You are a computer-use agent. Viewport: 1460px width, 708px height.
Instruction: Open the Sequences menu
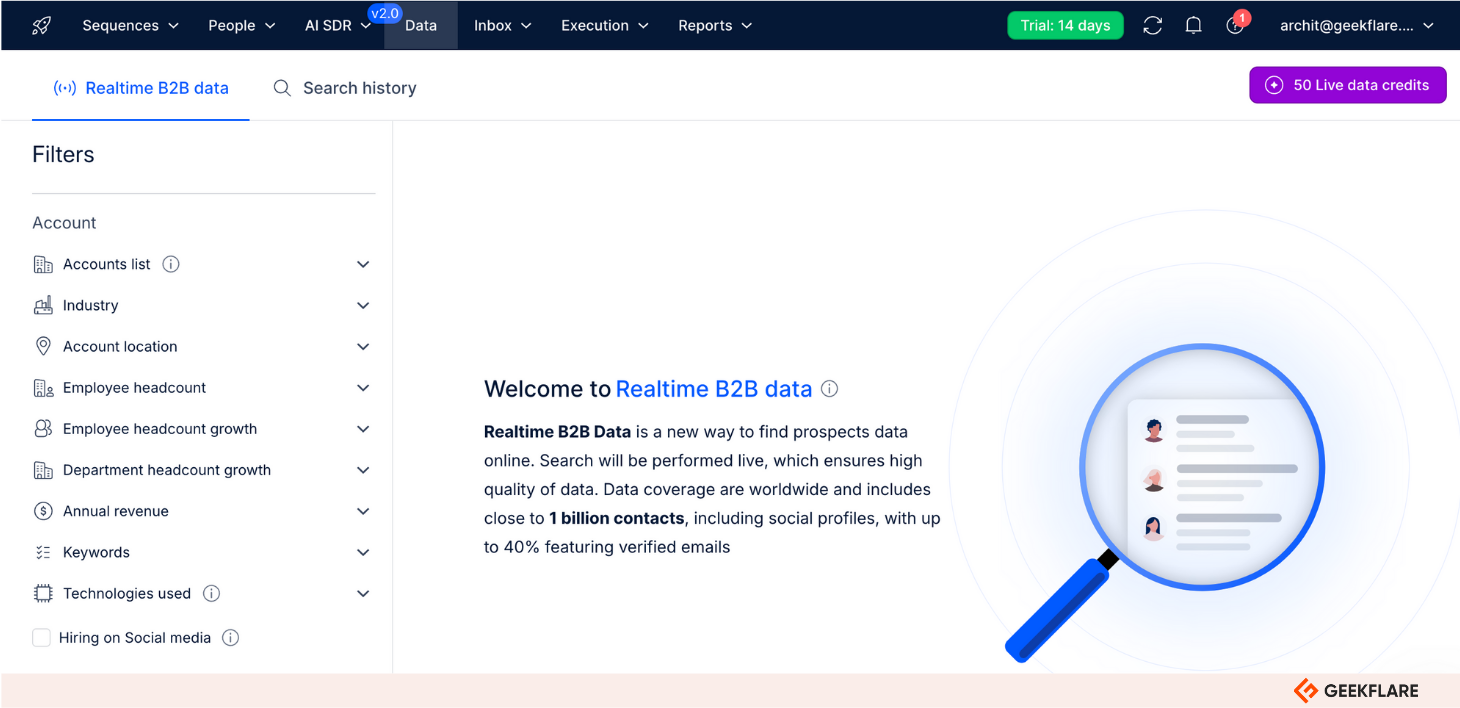tap(130, 26)
